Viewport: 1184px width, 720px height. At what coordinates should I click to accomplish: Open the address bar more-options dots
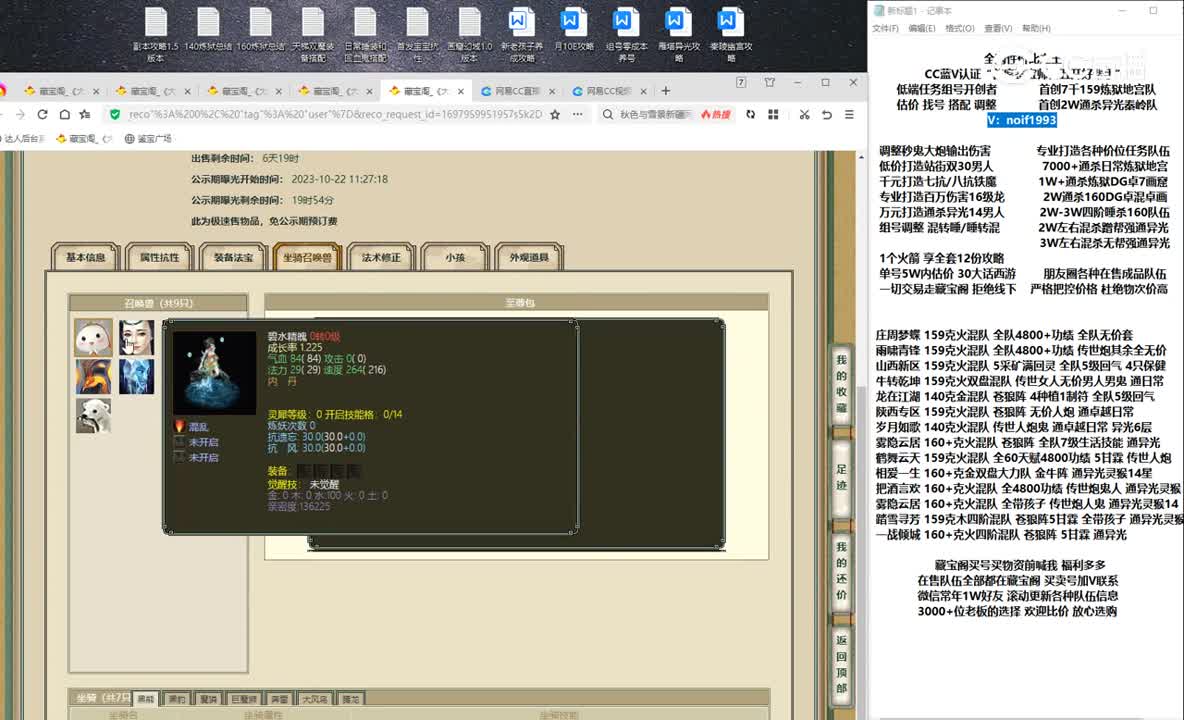pyautogui.click(x=578, y=115)
